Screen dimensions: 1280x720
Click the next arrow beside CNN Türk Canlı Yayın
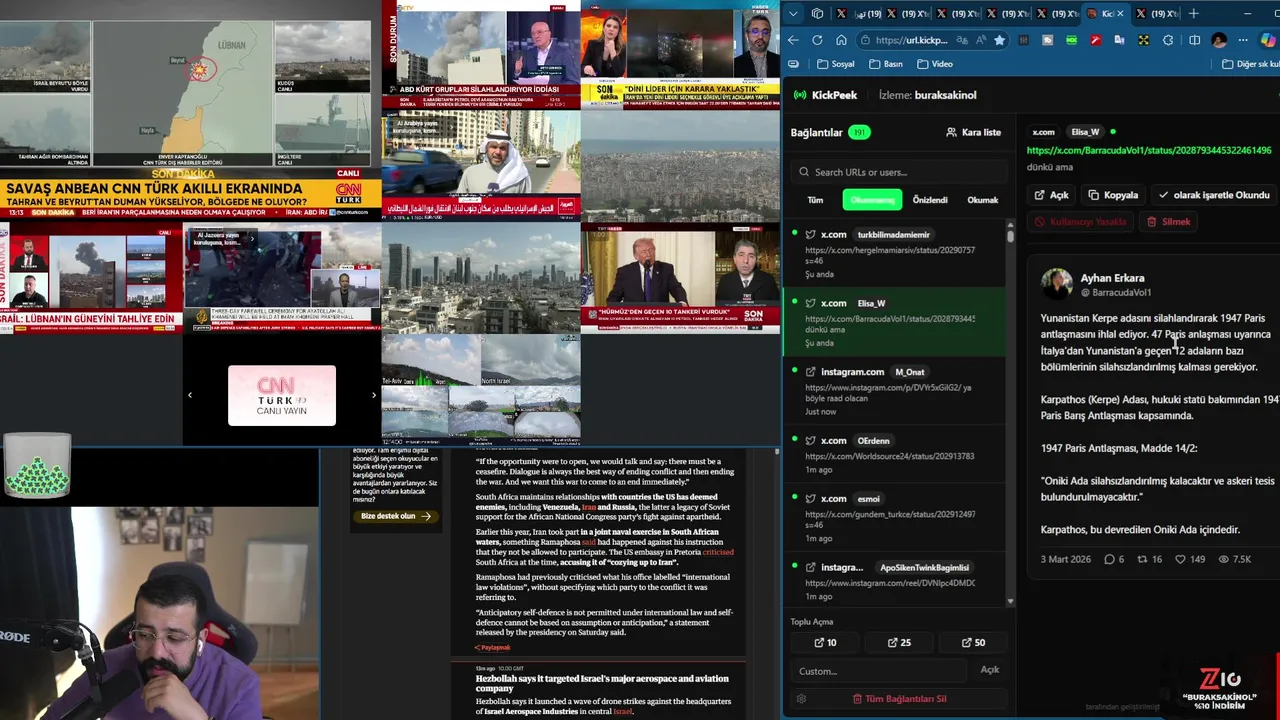point(374,395)
